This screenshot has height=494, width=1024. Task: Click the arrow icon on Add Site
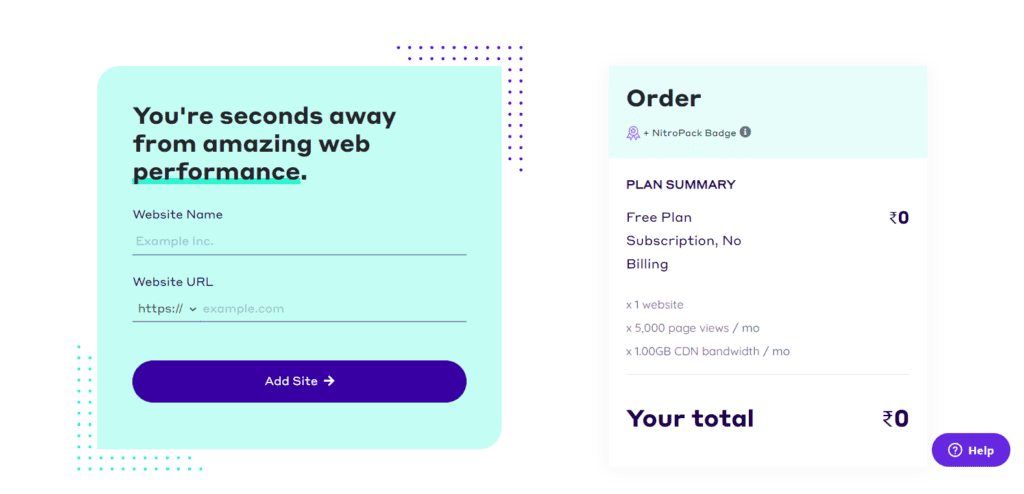coord(329,381)
